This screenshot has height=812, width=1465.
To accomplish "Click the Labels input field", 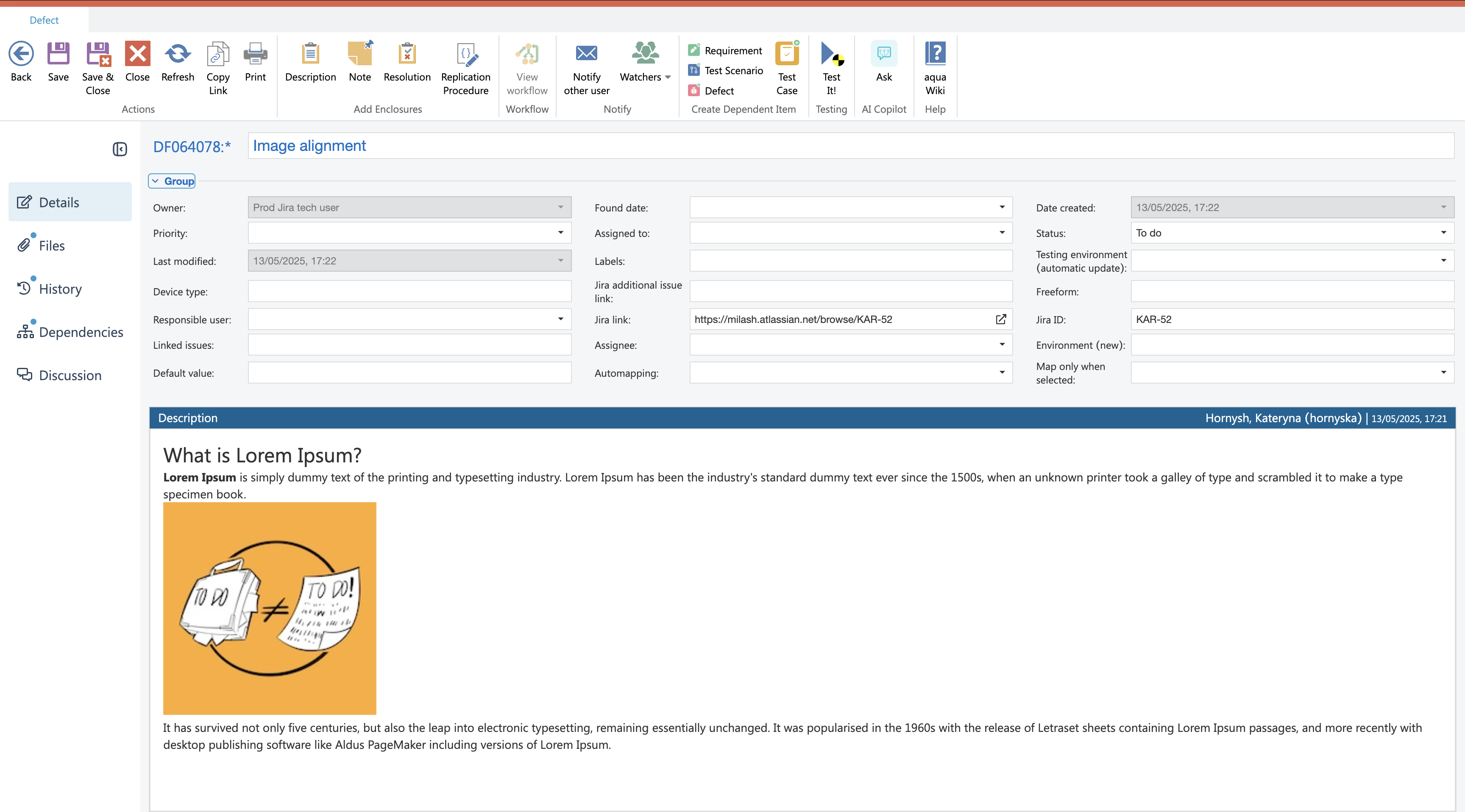I will click(x=850, y=261).
